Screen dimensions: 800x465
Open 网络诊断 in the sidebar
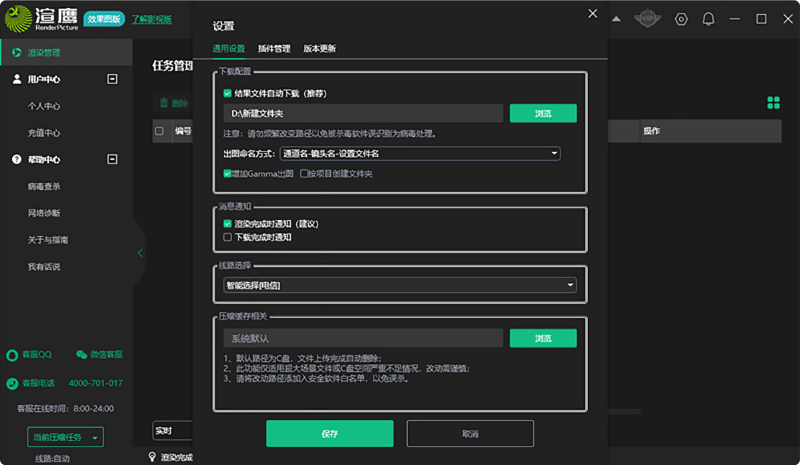(44, 213)
